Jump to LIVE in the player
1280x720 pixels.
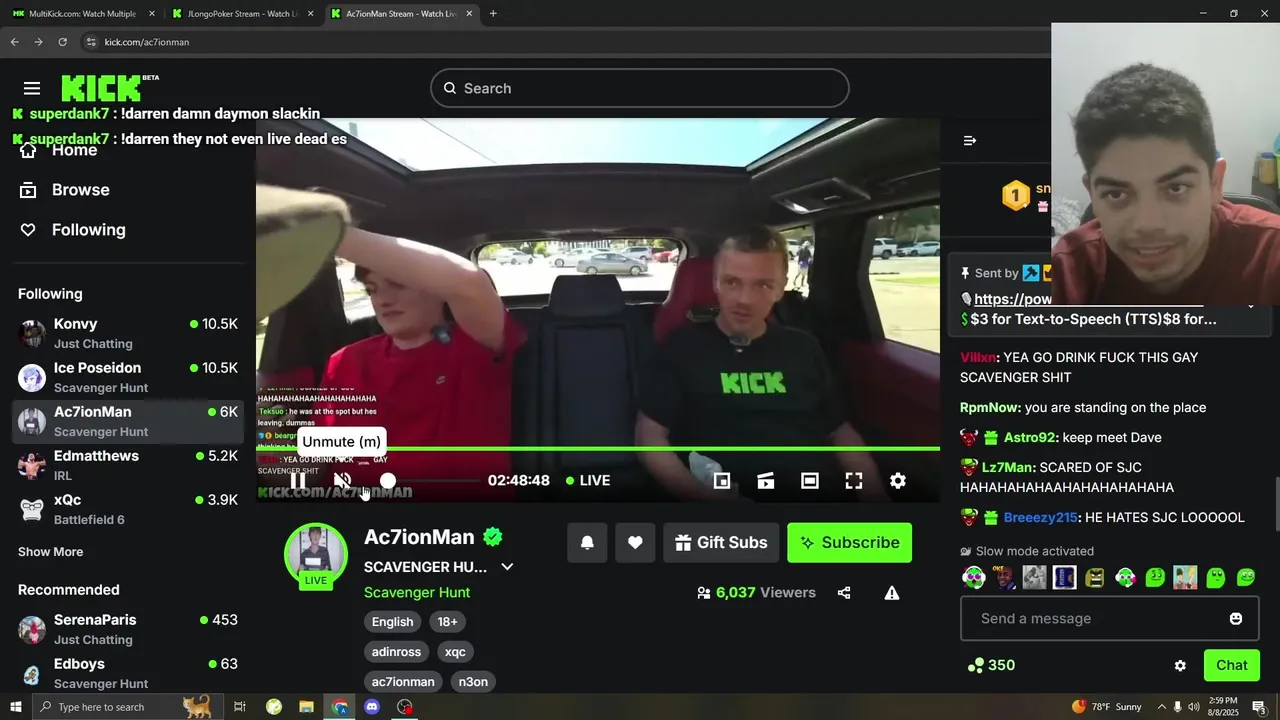point(588,481)
